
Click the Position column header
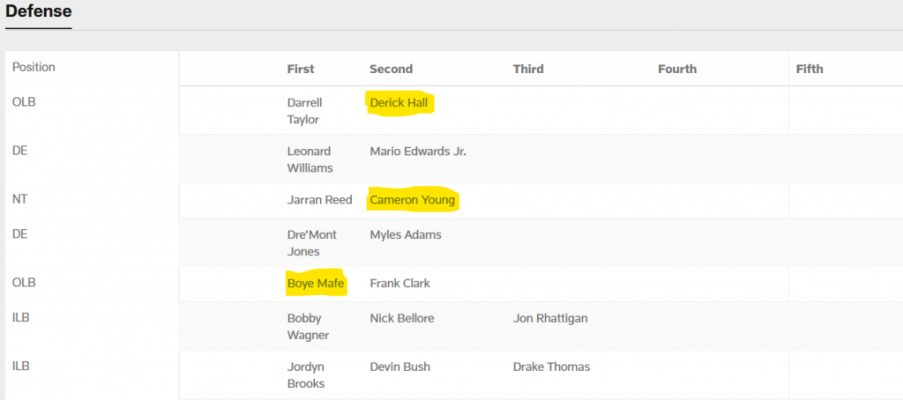click(34, 67)
